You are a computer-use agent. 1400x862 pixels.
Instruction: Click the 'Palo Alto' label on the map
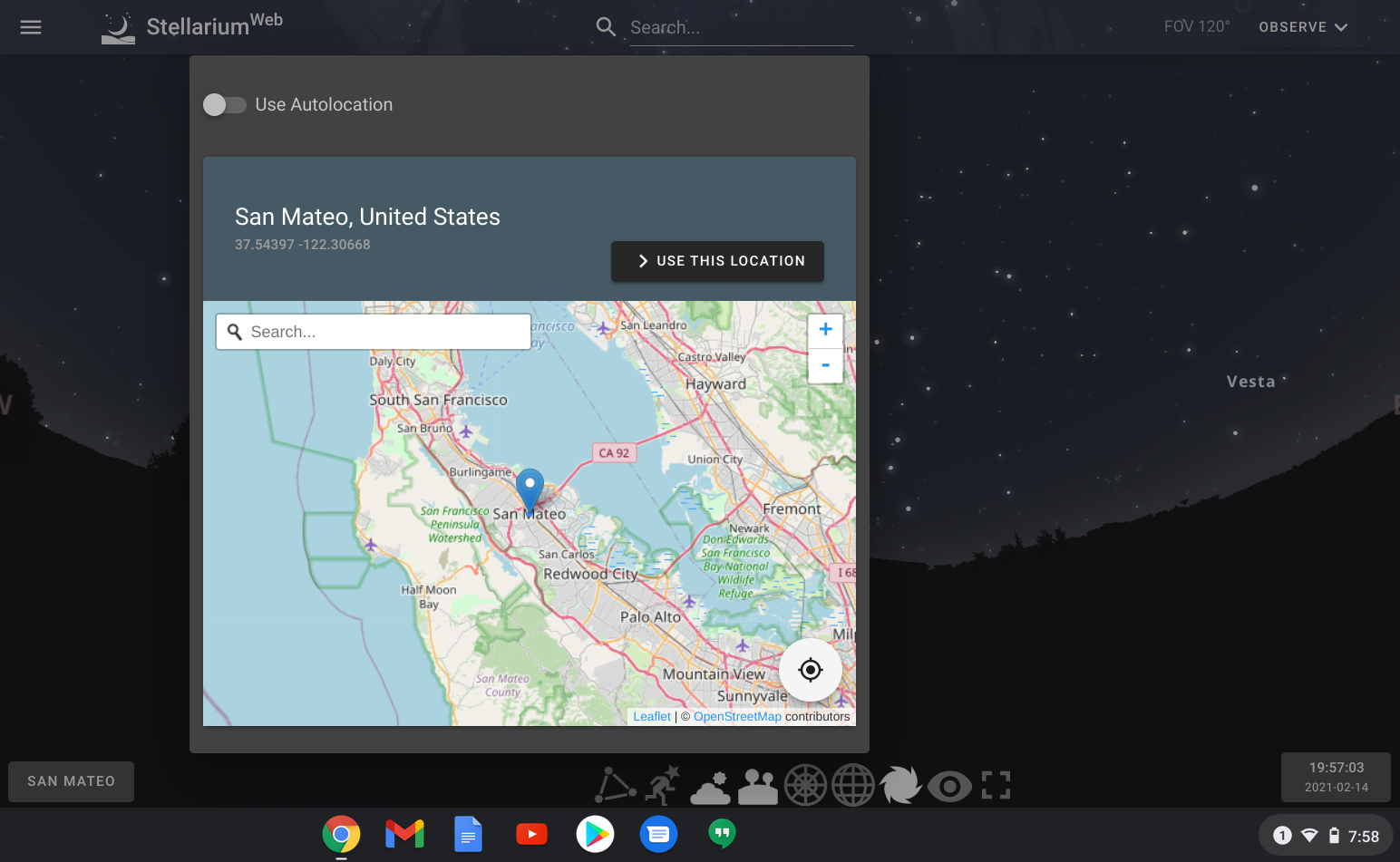[x=650, y=617]
